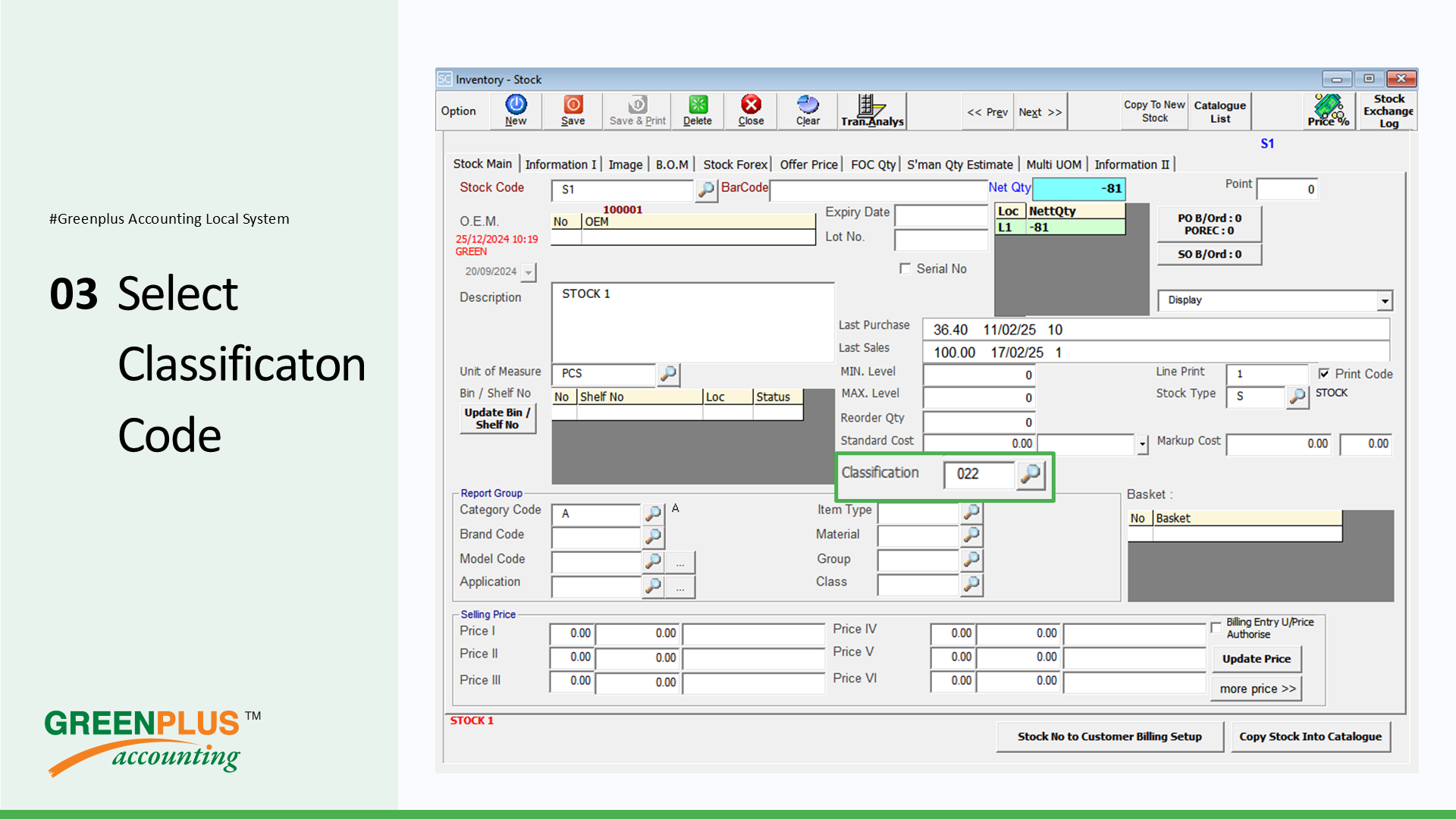Click the Clear toolbar icon

point(808,111)
